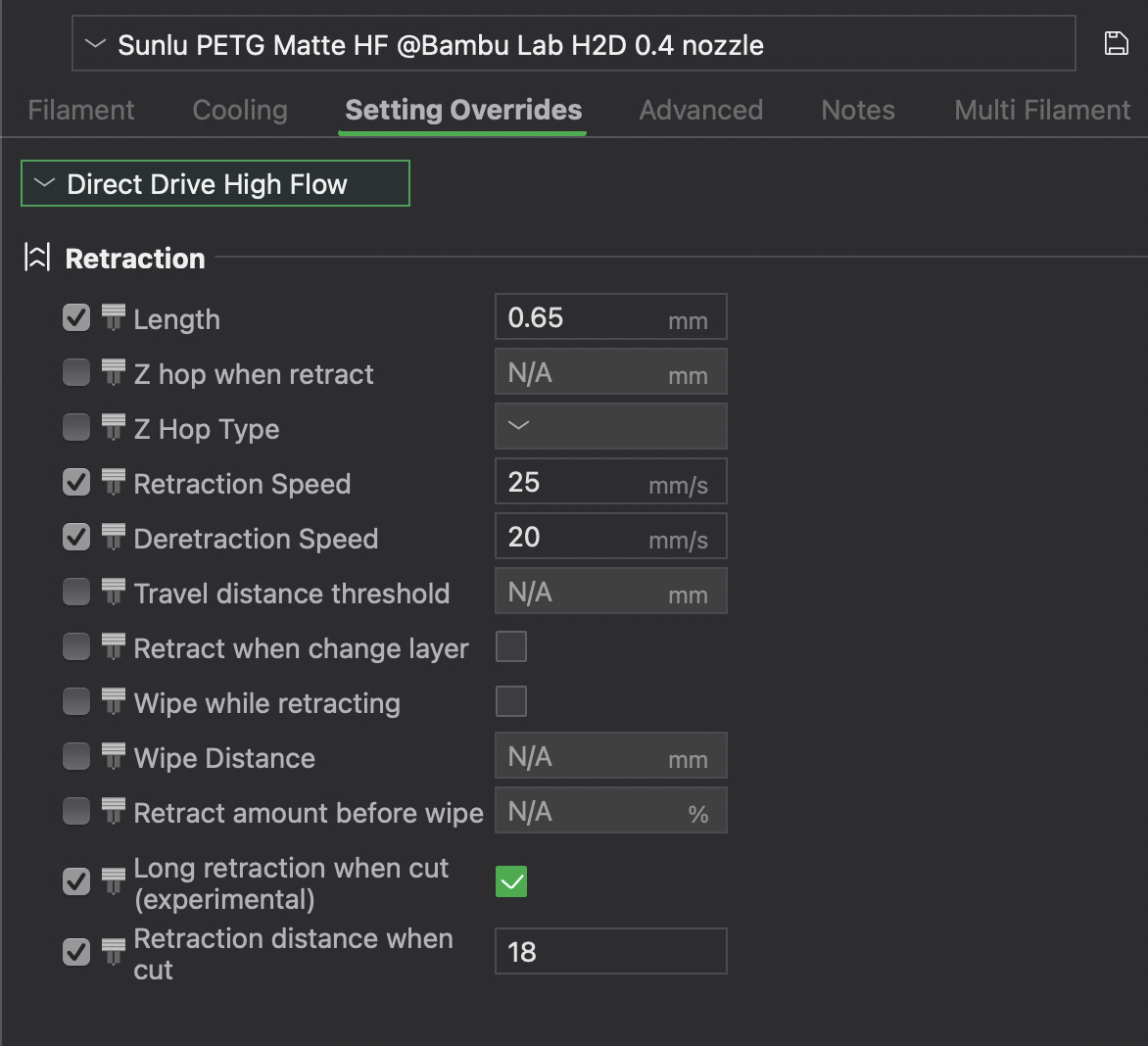Enable the Z Hop Type override checkbox

pyautogui.click(x=76, y=427)
